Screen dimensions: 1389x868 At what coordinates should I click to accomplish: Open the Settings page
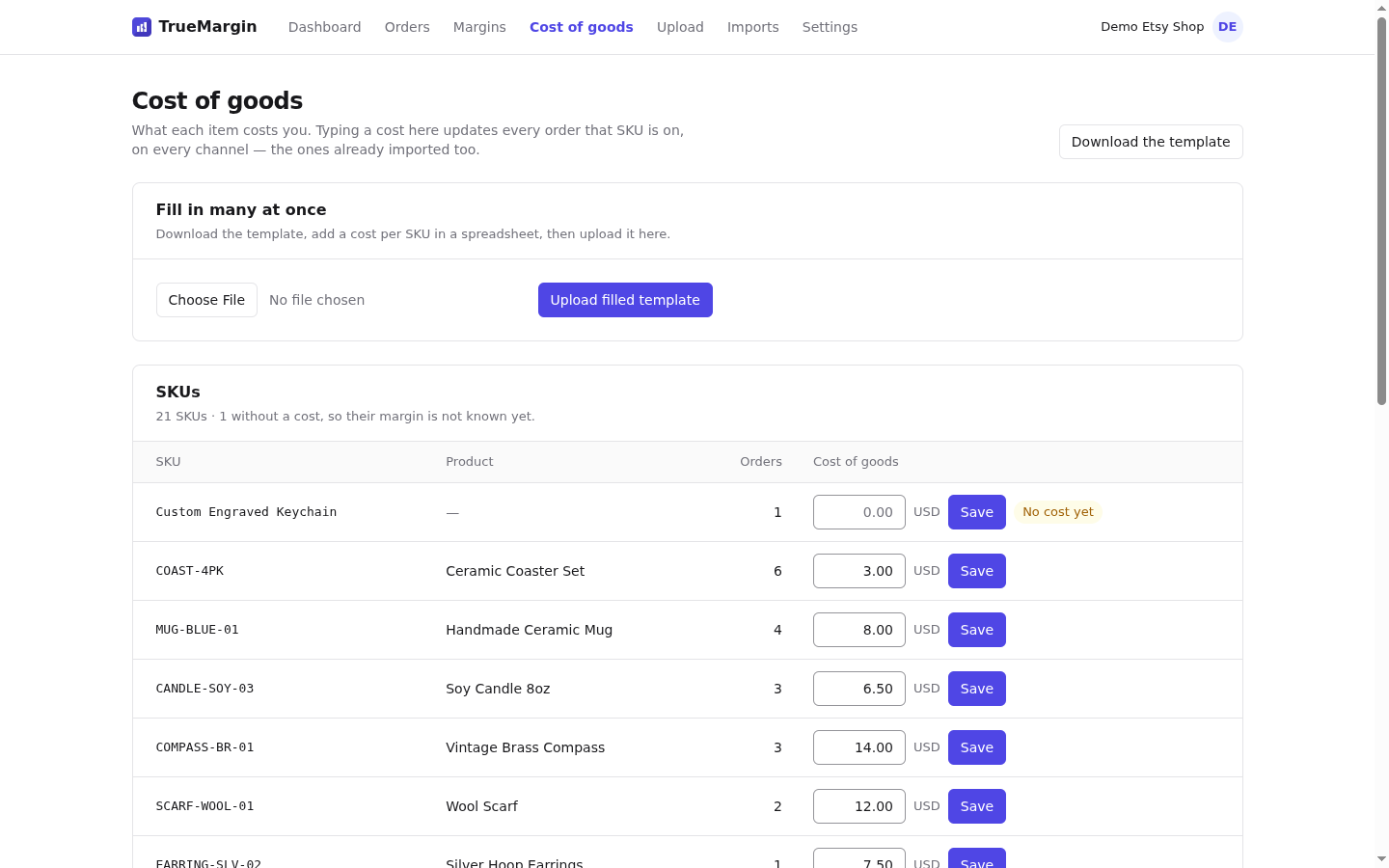pos(830,27)
